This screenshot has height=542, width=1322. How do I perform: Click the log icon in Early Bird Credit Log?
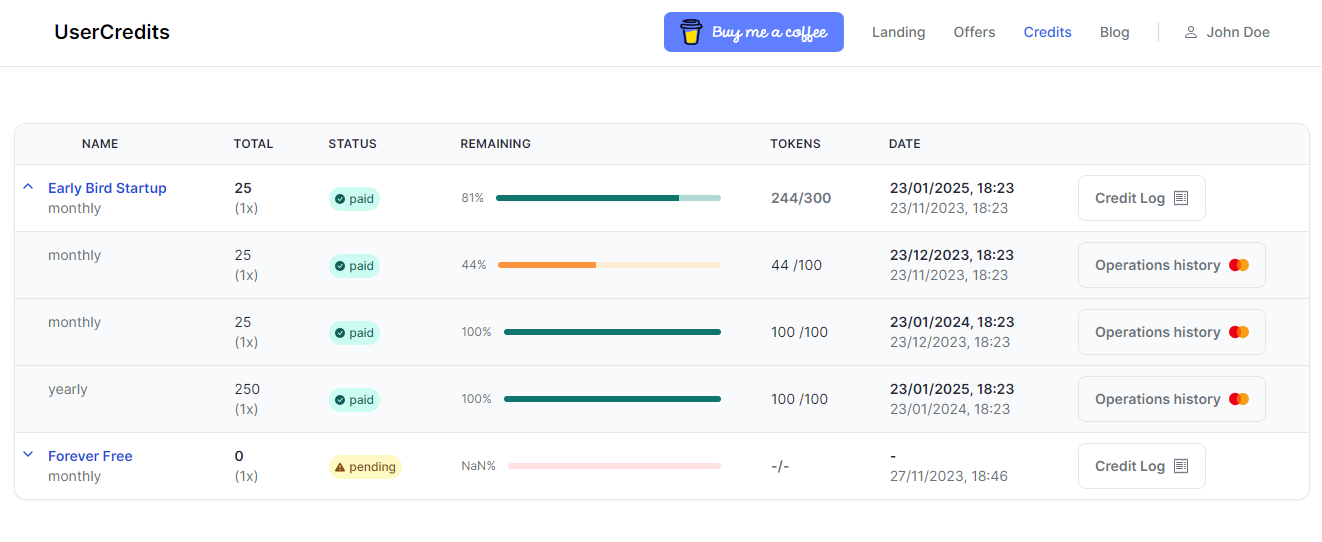pos(1181,198)
